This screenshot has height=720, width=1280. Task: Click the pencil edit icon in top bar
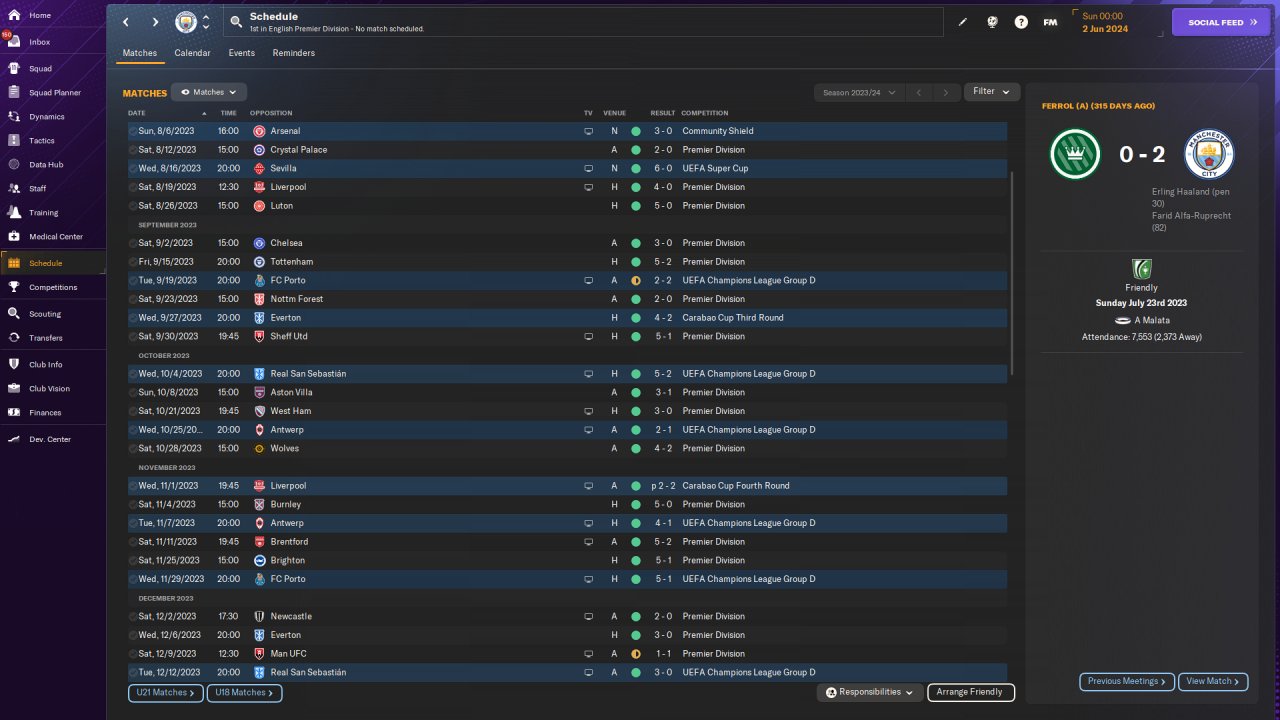coord(963,22)
